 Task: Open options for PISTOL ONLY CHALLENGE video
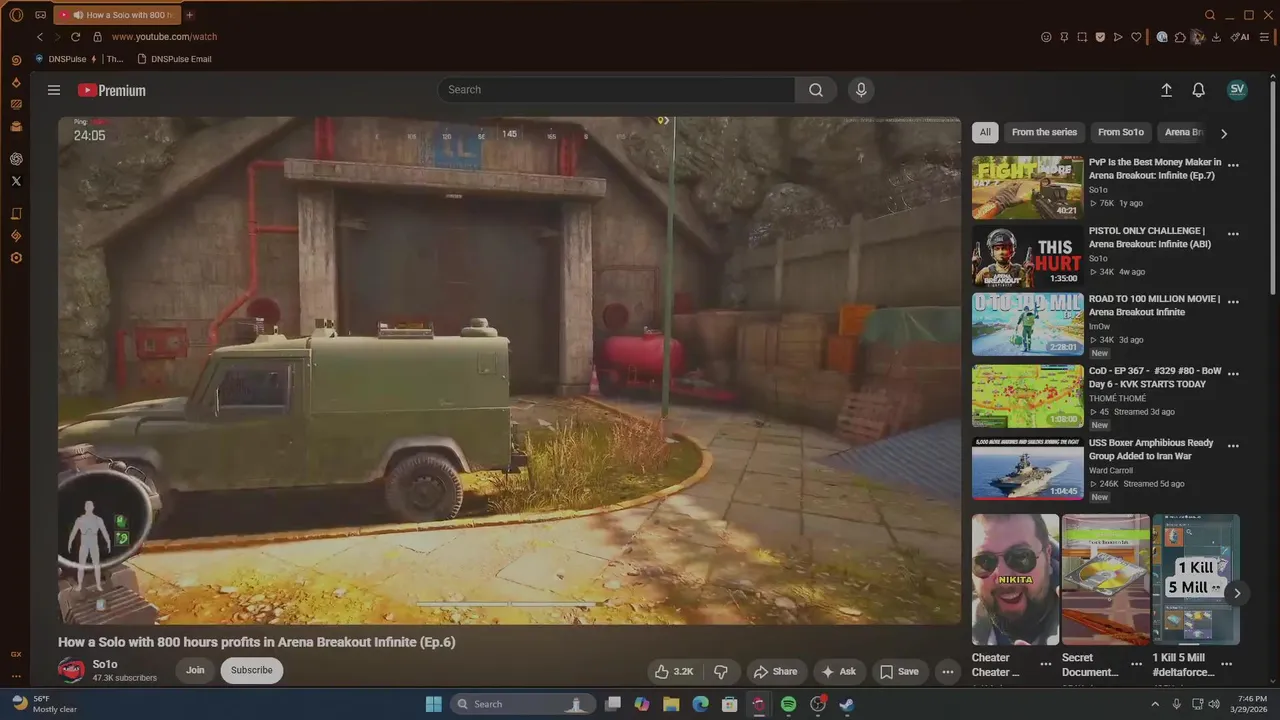coord(1233,234)
